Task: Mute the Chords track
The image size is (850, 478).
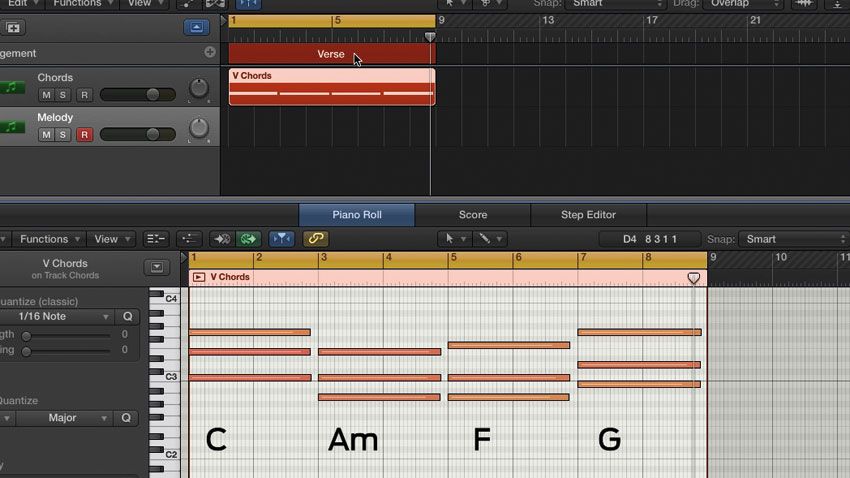Action: 46,95
